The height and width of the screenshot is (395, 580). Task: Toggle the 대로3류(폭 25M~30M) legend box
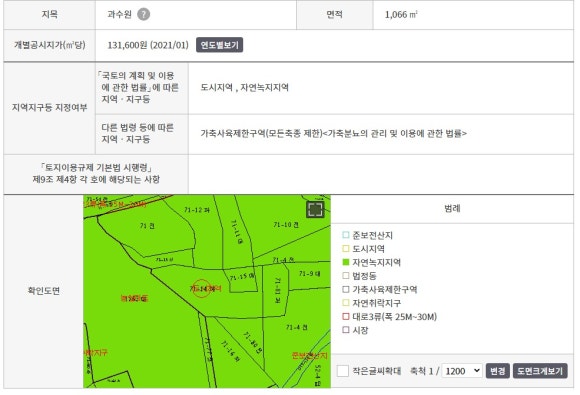345,317
